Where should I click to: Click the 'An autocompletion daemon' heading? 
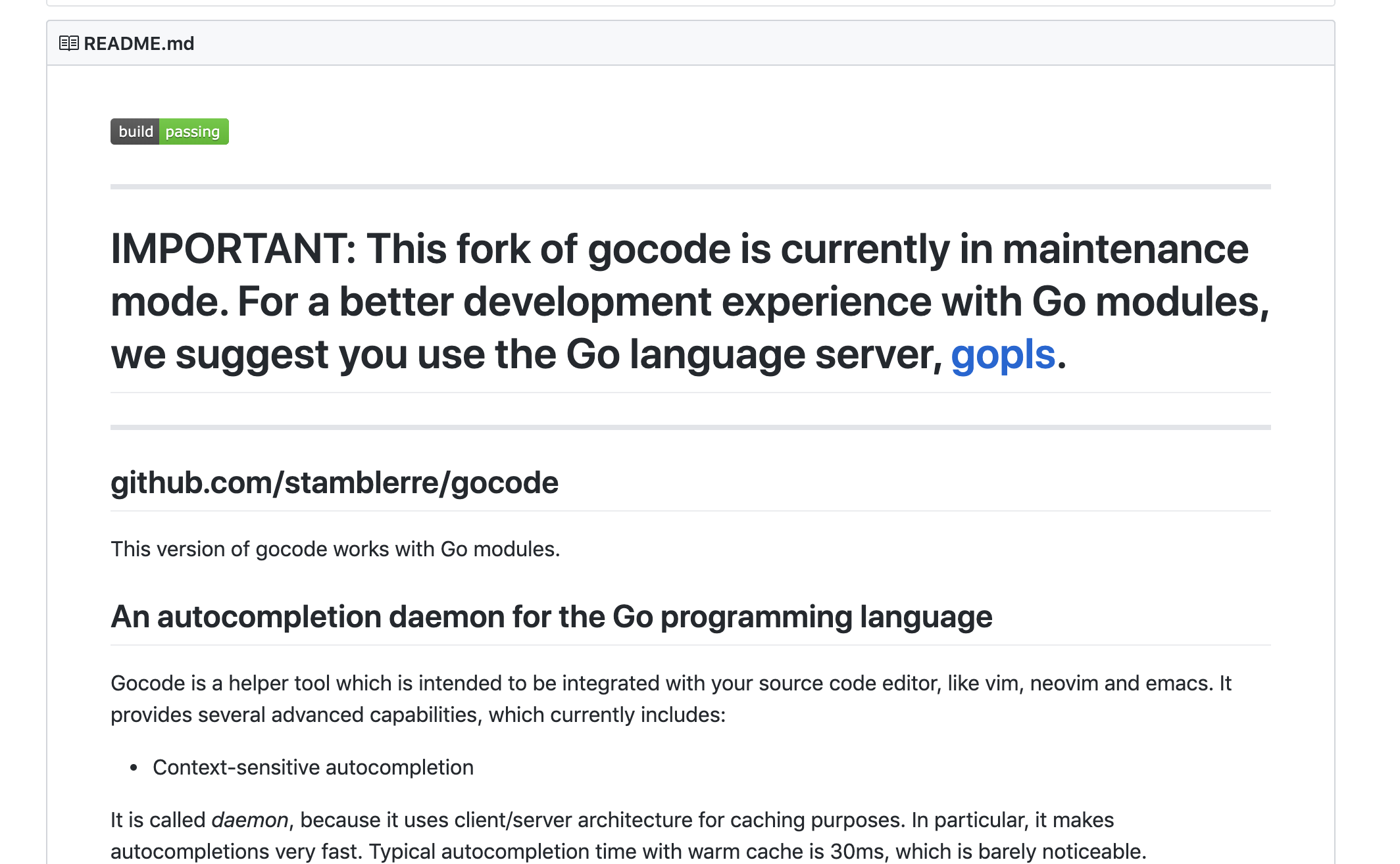[551, 617]
